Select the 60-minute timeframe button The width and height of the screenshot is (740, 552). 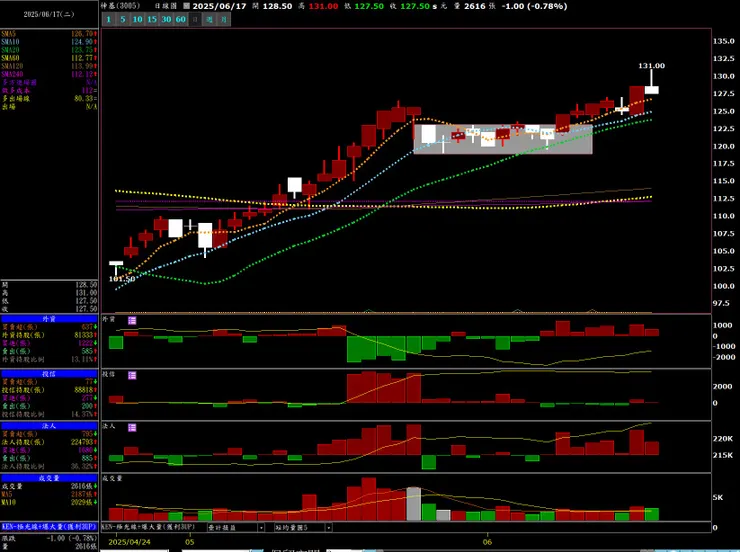click(x=181, y=19)
